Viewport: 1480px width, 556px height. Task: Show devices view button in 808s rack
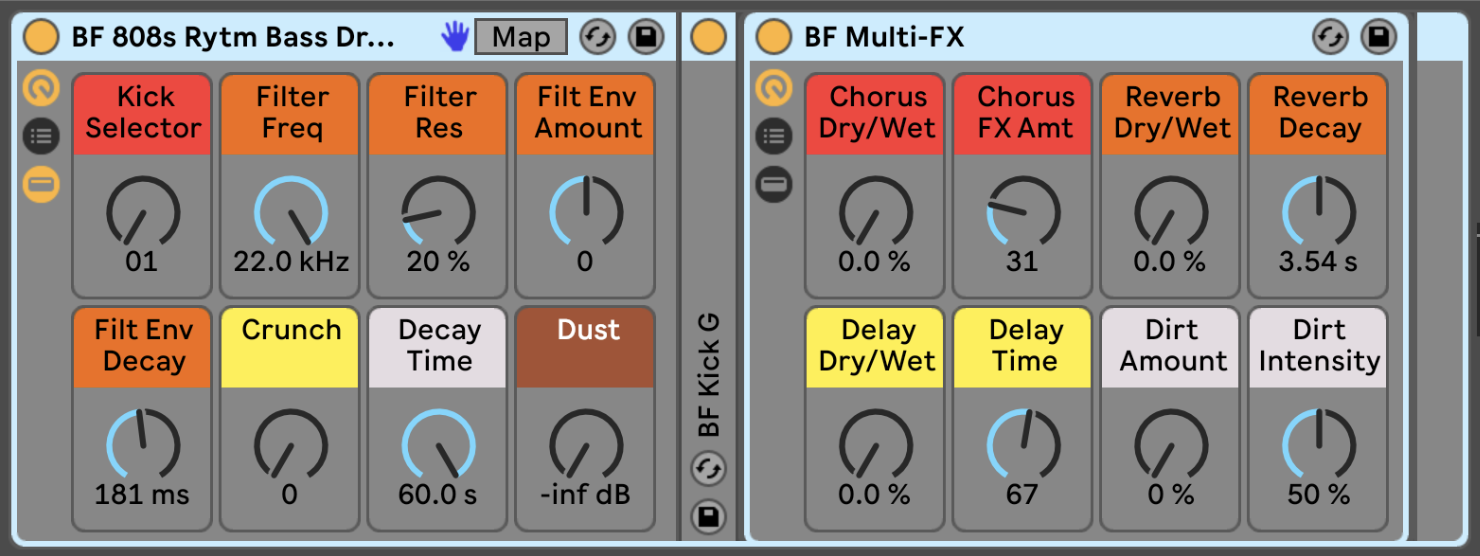41,184
